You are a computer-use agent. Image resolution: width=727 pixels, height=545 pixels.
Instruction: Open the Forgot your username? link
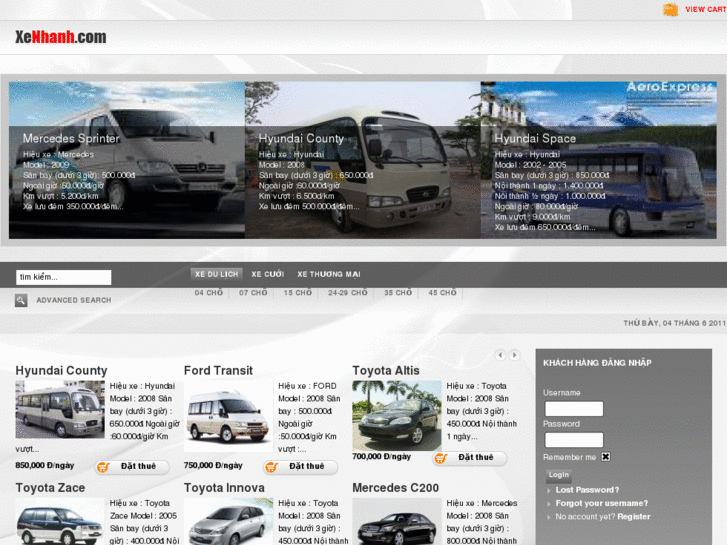pos(602,503)
